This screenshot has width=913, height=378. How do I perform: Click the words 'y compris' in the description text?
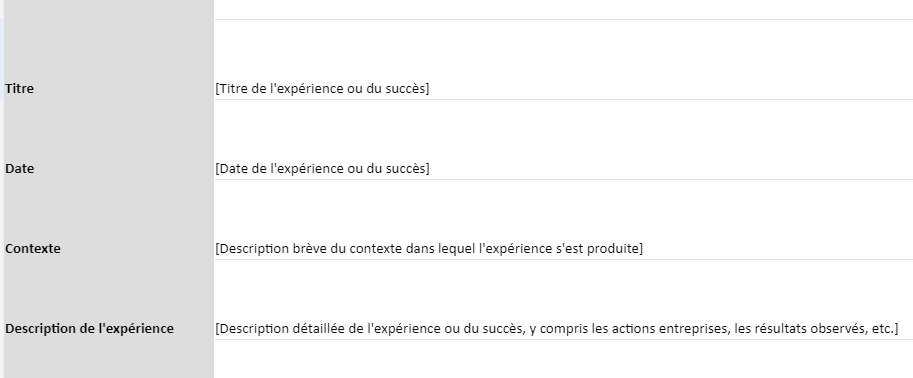558,329
